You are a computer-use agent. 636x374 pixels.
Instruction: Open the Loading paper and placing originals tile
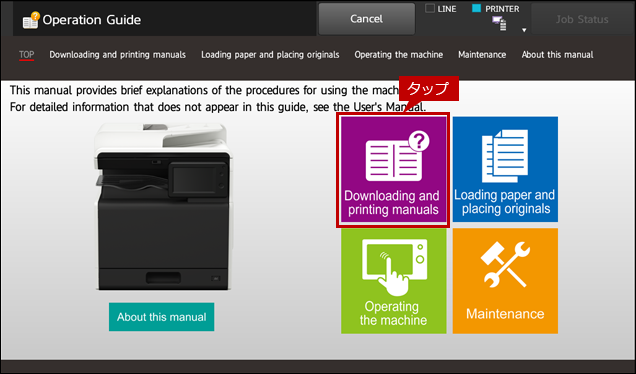pyautogui.click(x=505, y=170)
